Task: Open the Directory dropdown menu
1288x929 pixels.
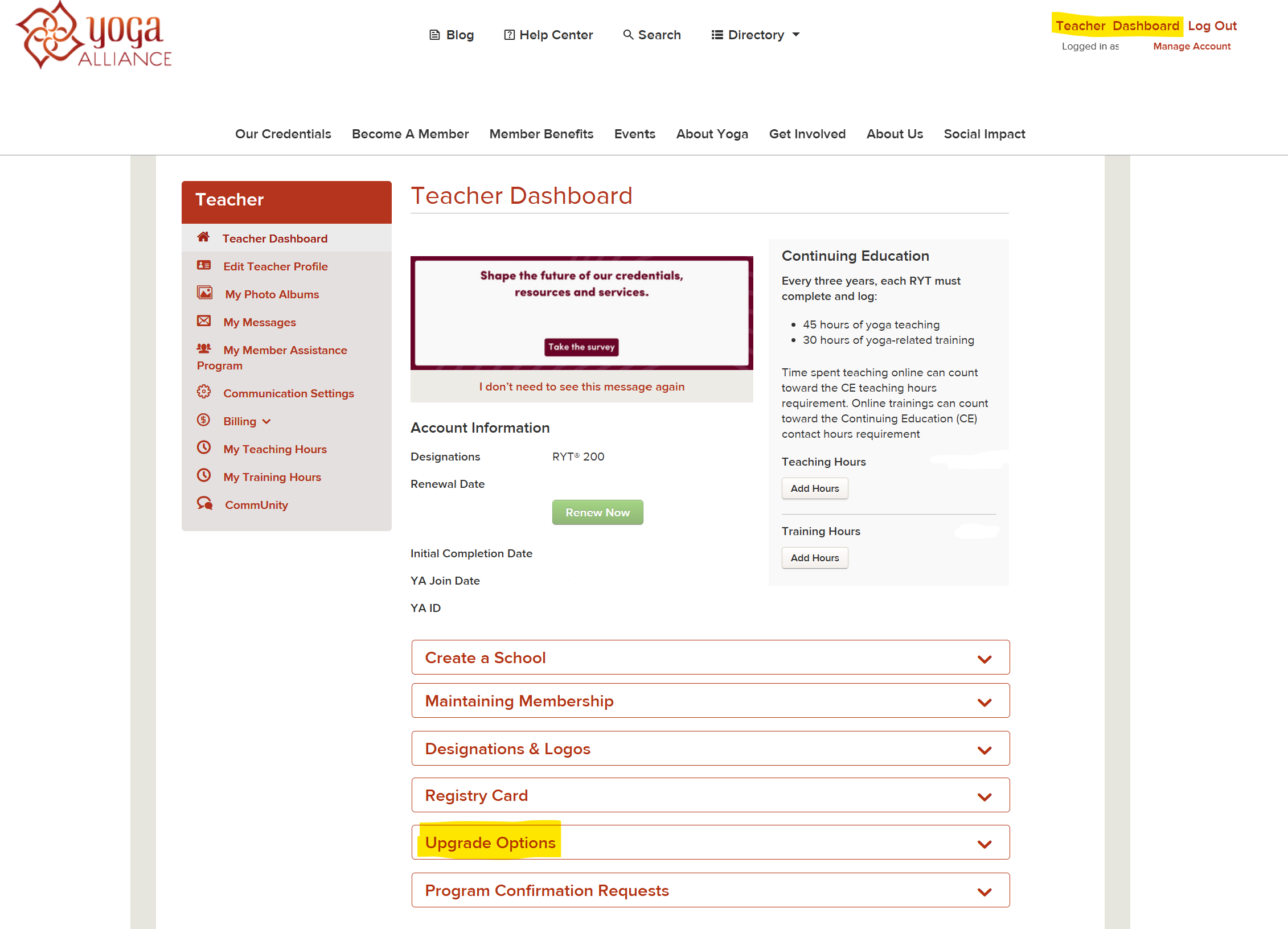Action: click(x=755, y=35)
